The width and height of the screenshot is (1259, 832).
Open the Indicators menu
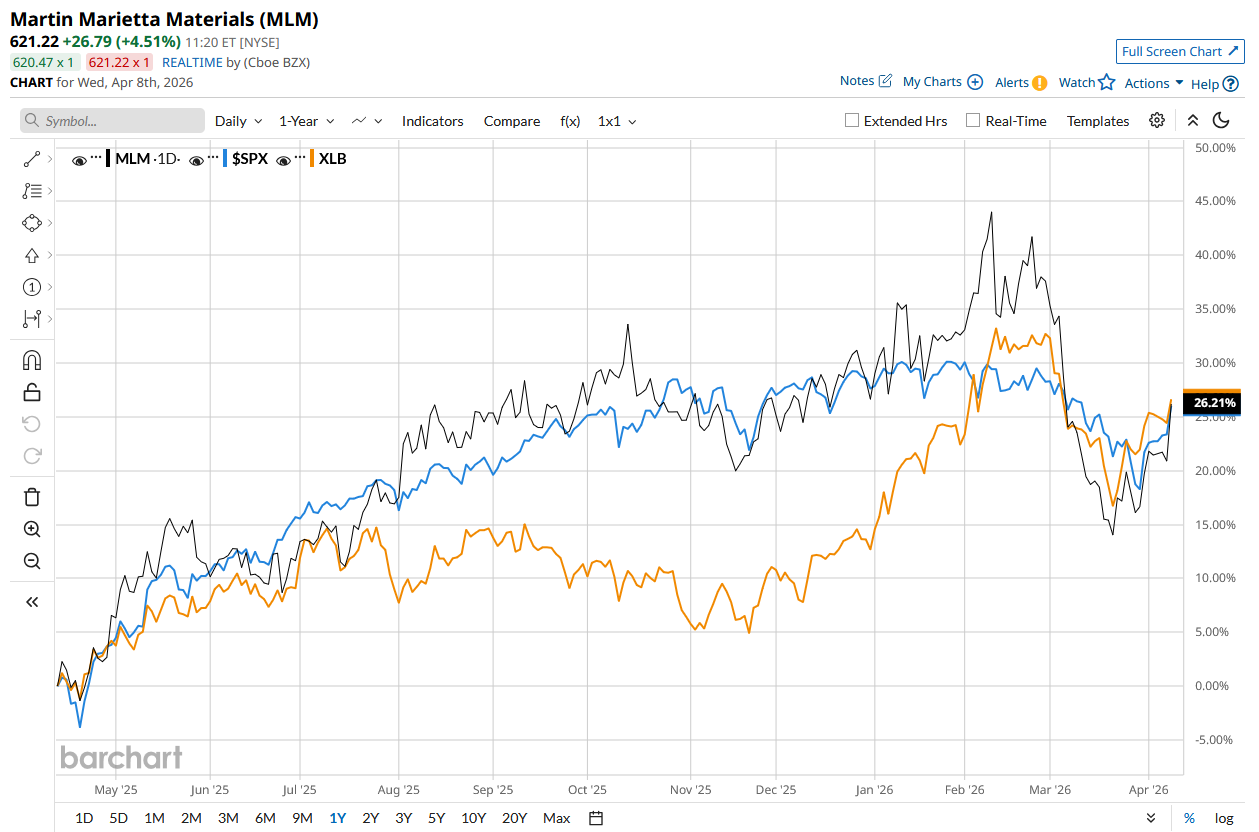[x=432, y=121]
